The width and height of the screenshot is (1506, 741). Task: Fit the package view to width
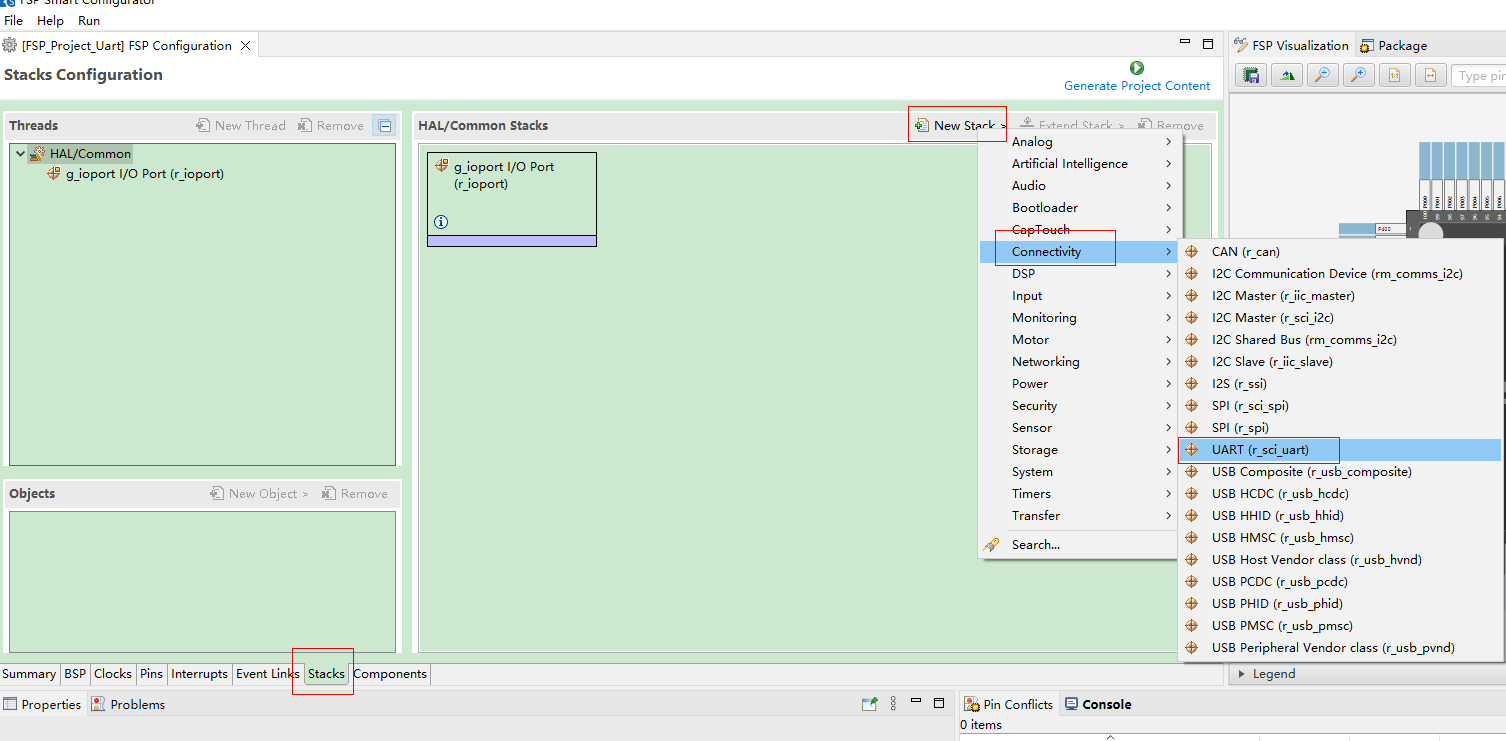point(1430,75)
